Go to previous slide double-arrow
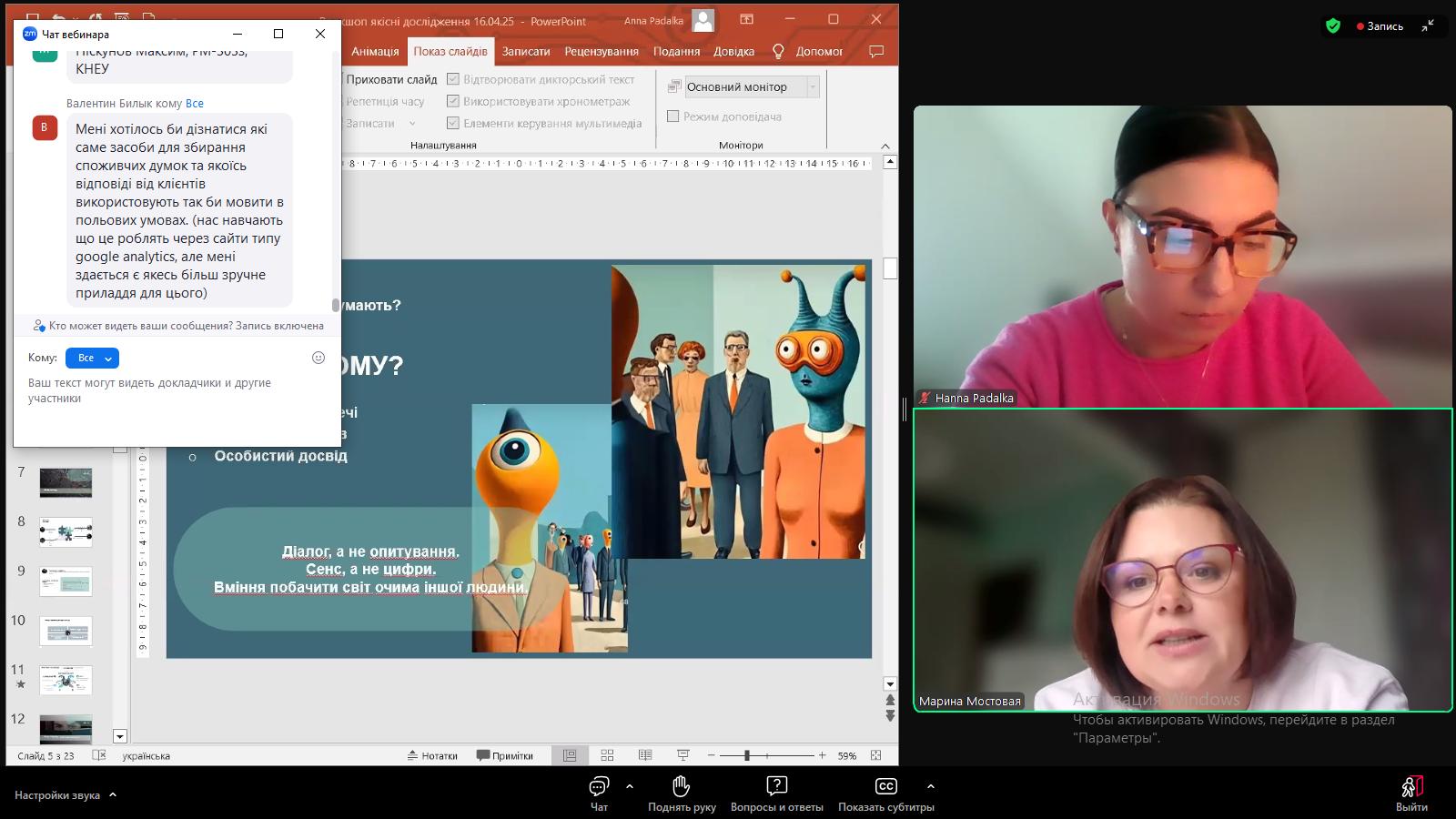The height and width of the screenshot is (819, 1456). pyautogui.click(x=890, y=701)
